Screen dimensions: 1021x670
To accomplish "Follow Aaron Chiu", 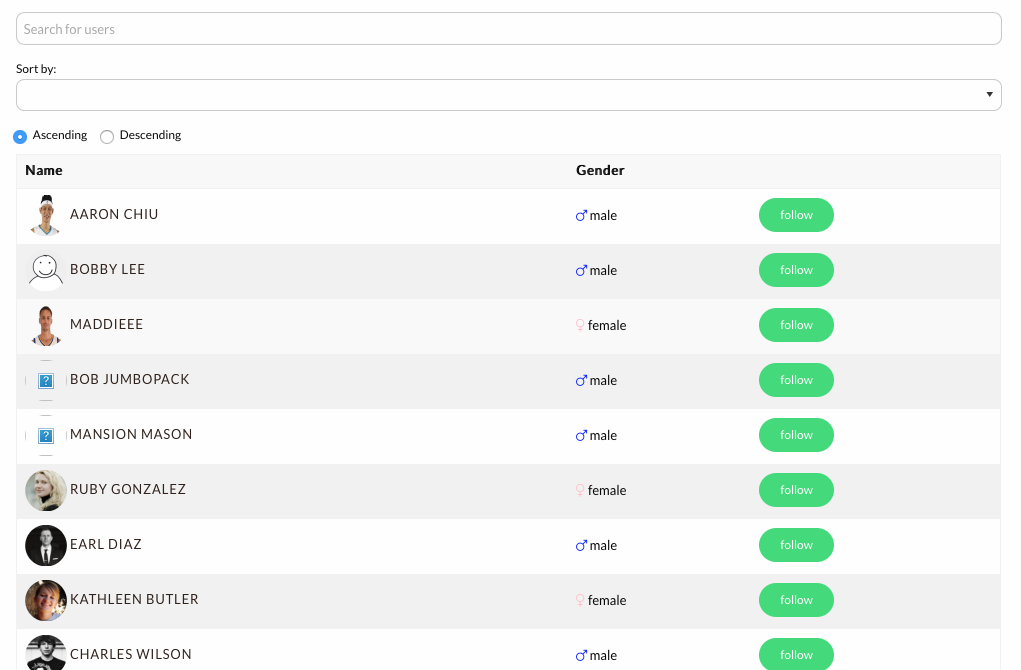I will click(796, 215).
